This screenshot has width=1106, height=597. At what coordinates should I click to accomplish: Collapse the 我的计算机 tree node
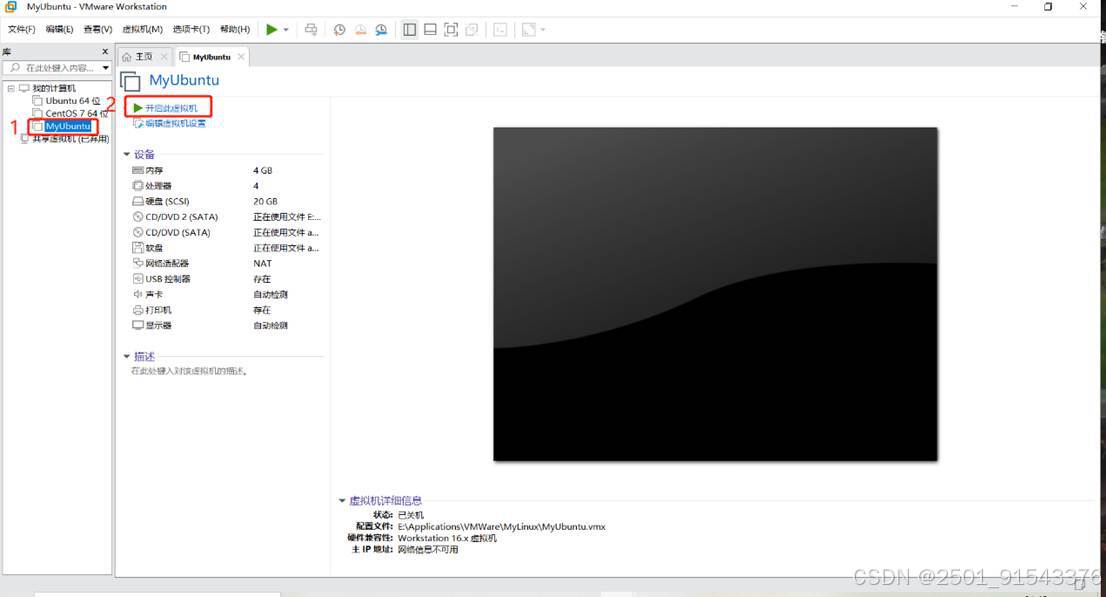[11, 88]
